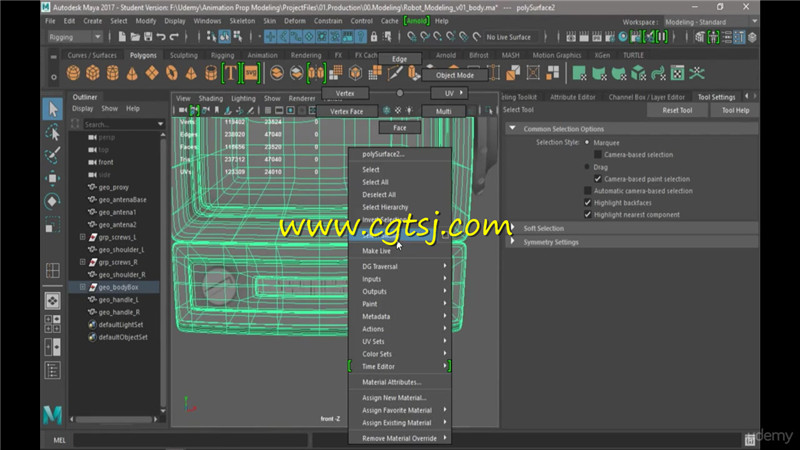
Task: Expand geo_bodyBox node in Outliner
Action: 83,287
